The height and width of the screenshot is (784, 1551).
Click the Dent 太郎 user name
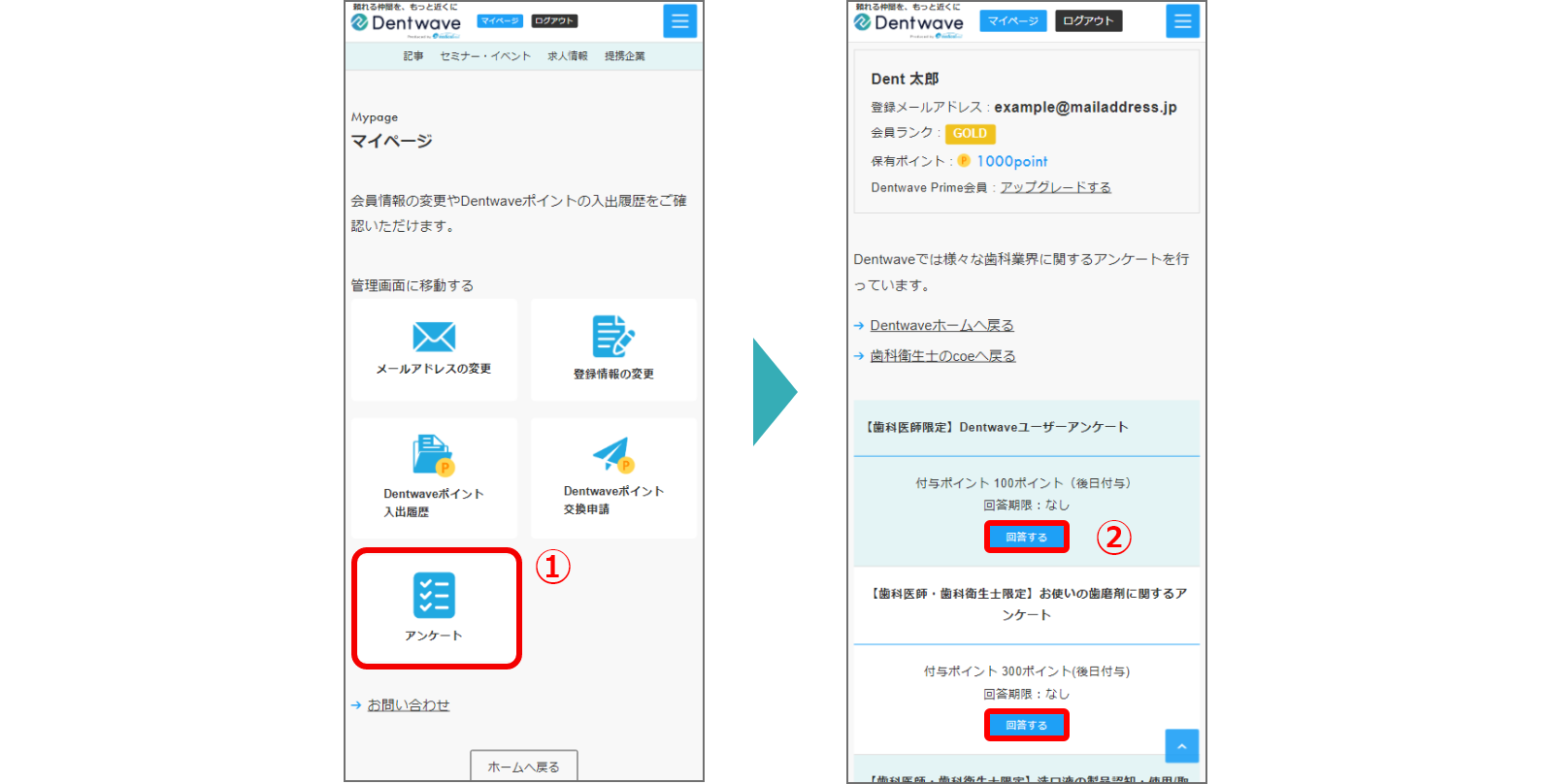905,79
